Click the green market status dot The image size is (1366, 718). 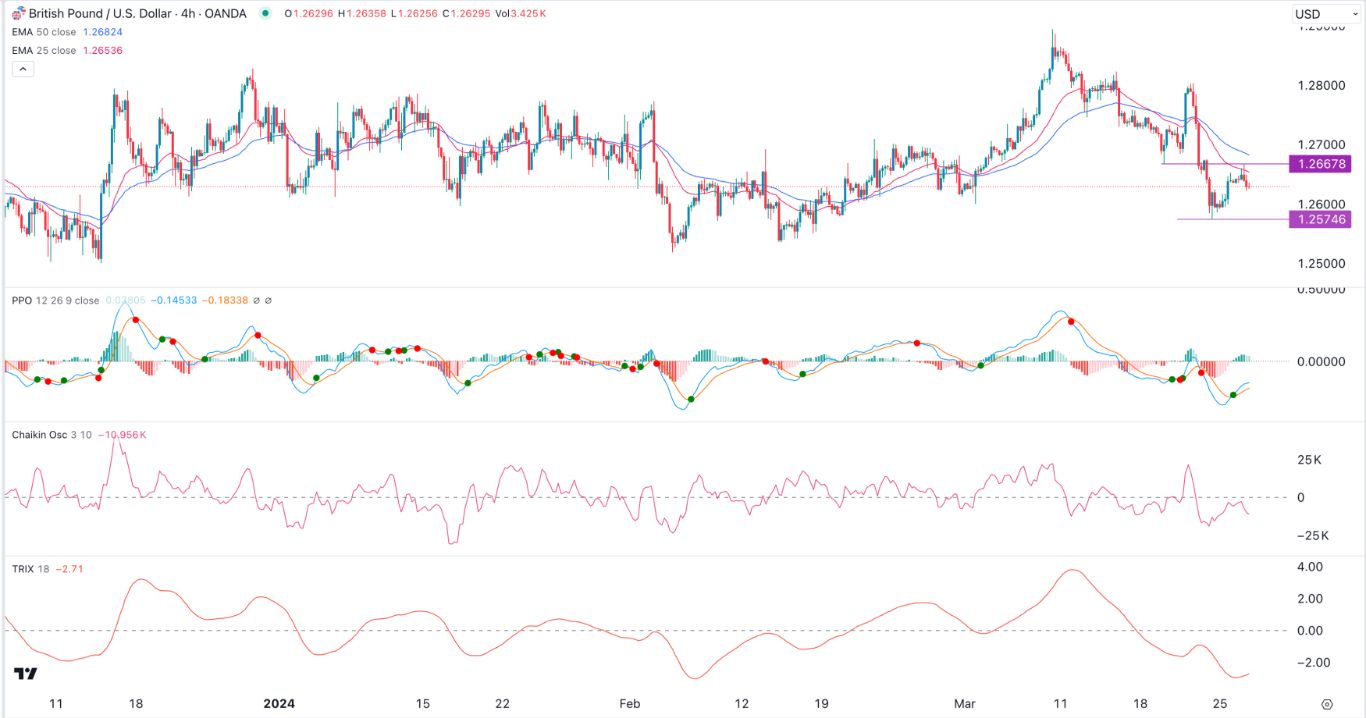click(264, 14)
